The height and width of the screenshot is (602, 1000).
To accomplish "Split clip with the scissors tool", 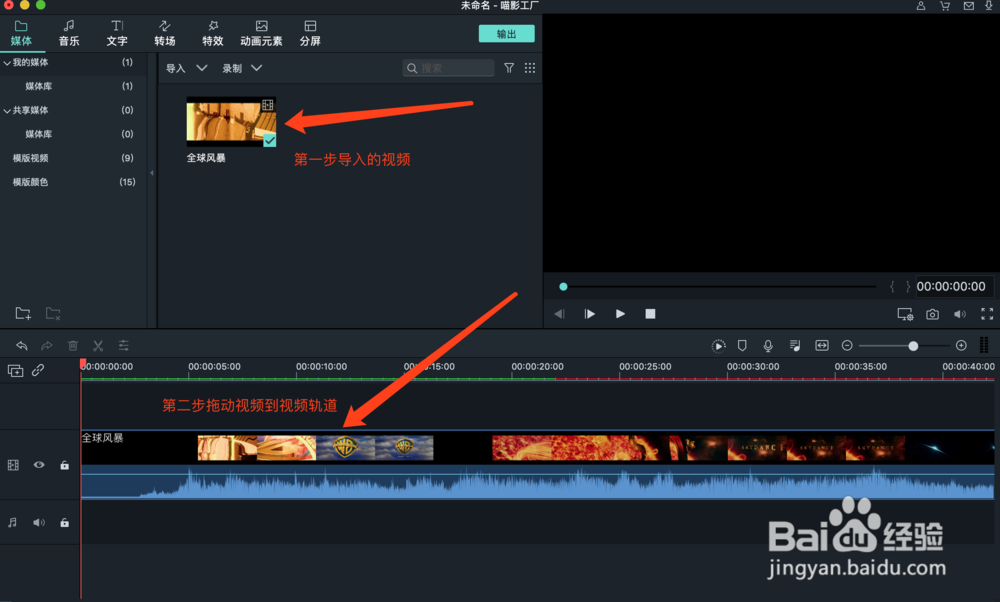I will (98, 346).
